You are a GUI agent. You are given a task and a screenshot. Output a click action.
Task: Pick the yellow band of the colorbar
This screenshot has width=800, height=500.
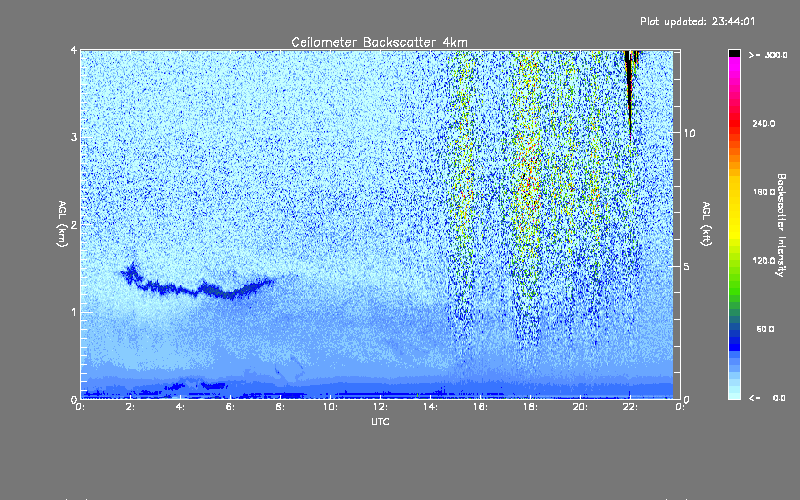point(734,209)
